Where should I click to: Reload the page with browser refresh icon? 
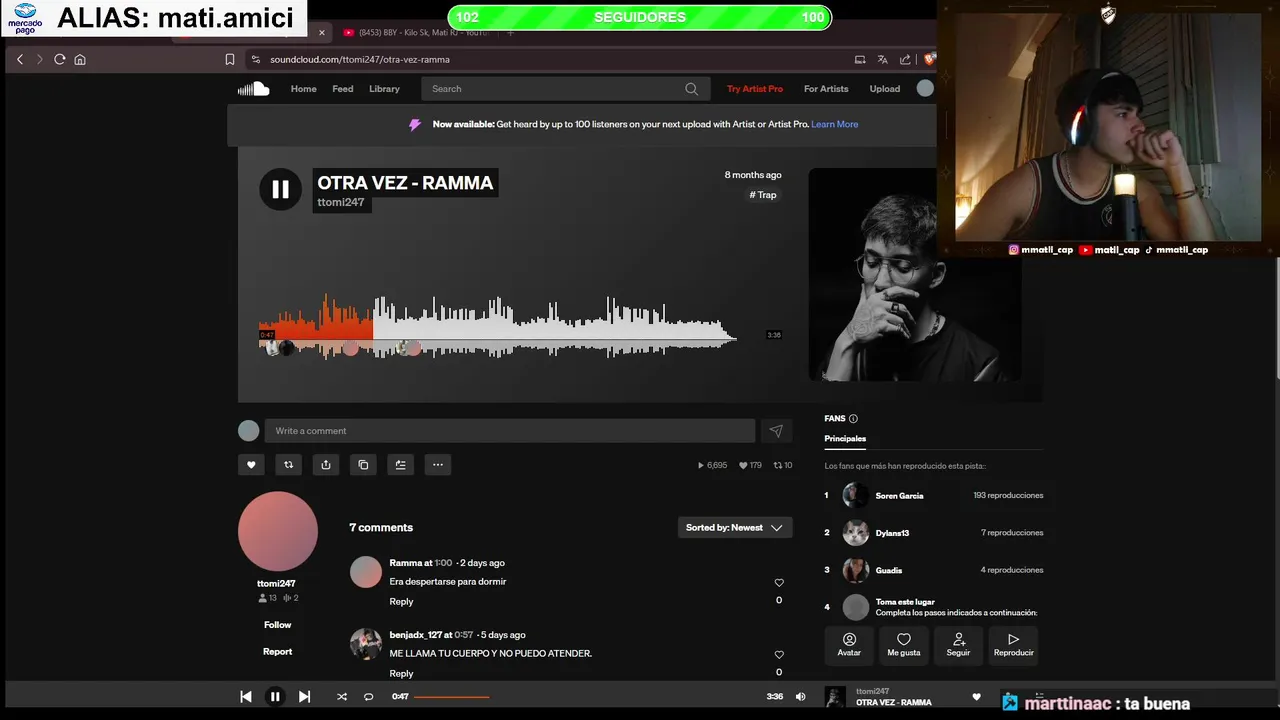coord(60,59)
